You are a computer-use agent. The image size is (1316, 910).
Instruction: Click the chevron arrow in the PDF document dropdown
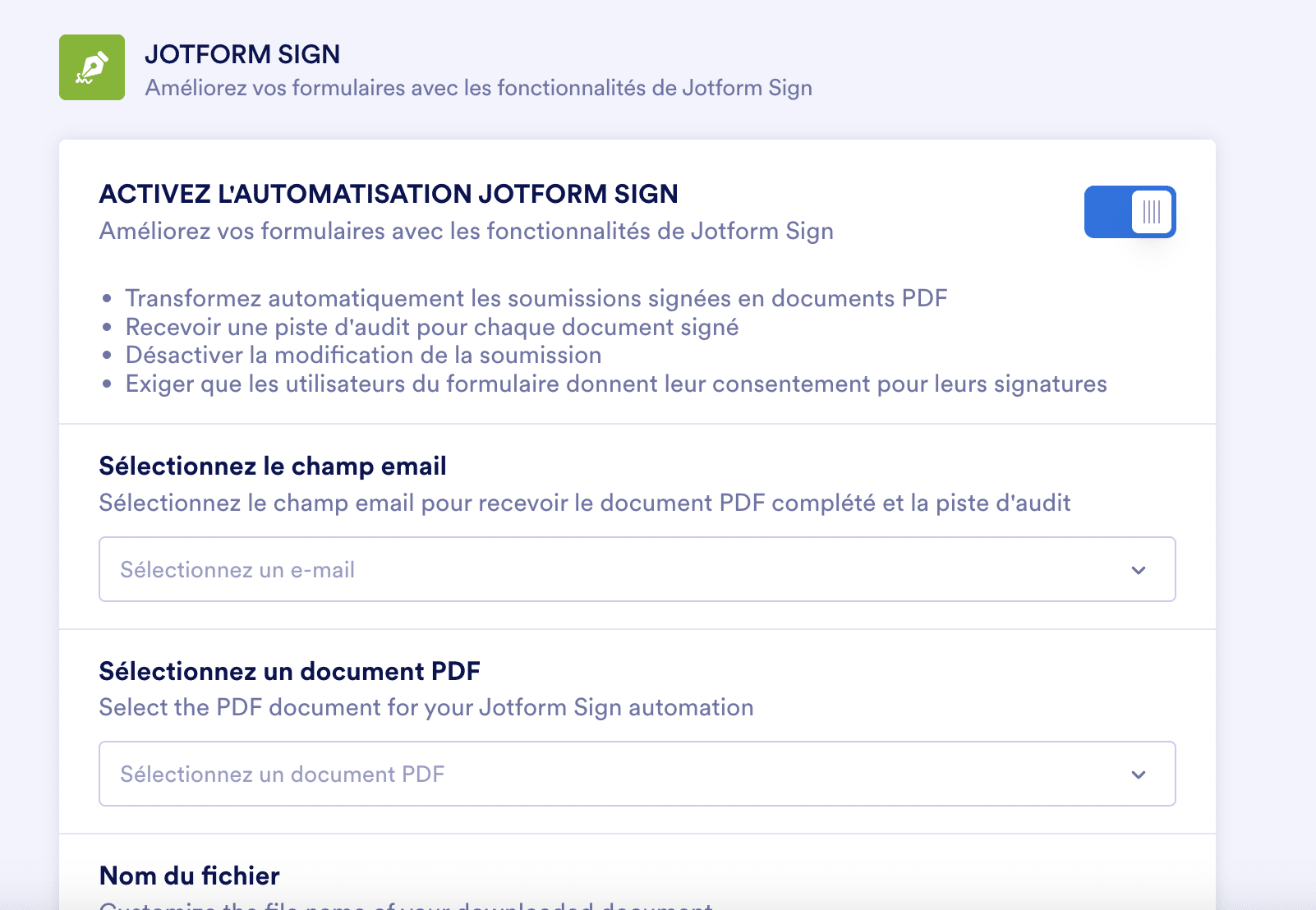[x=1139, y=774]
